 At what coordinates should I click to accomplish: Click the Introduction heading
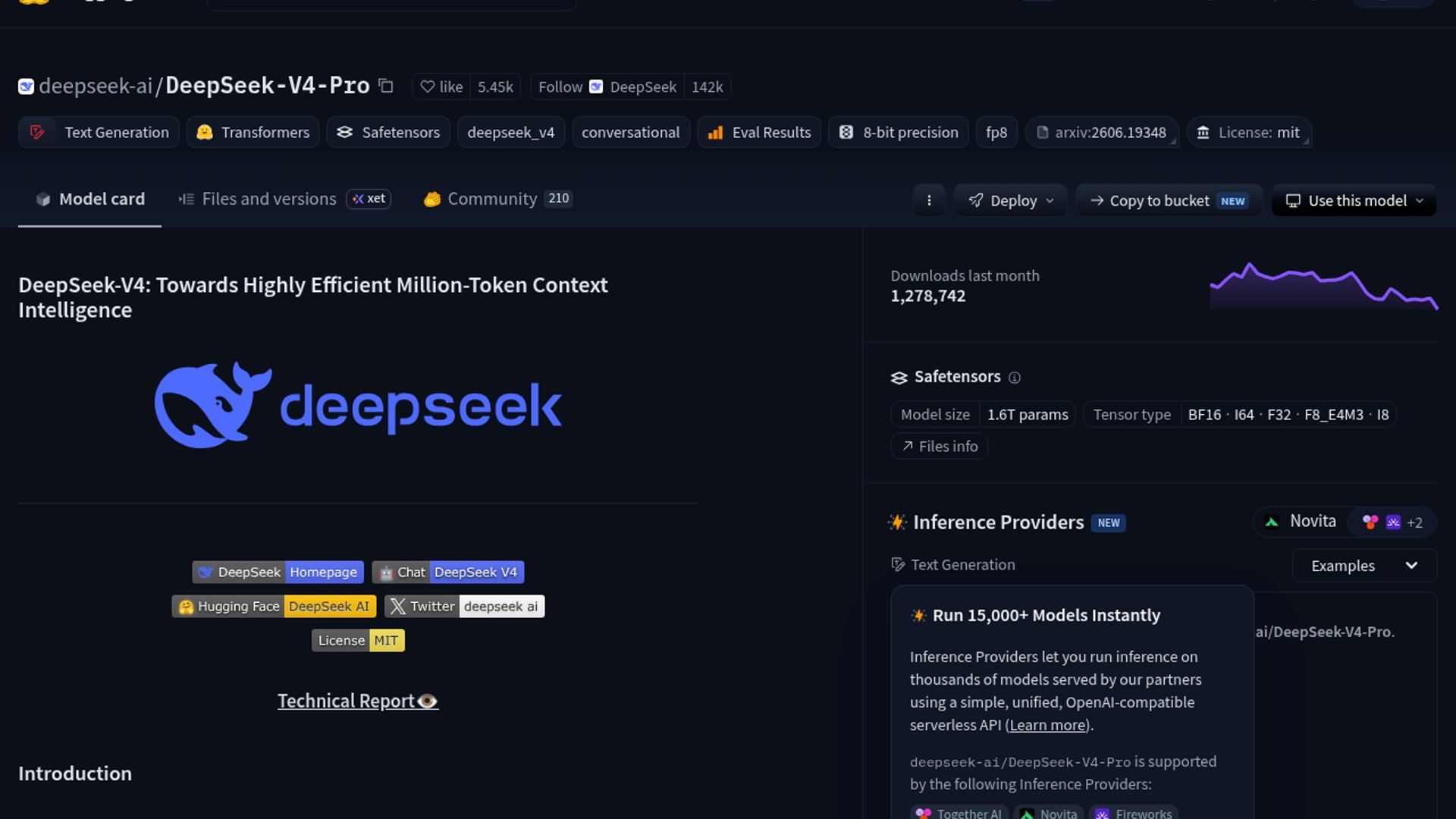pos(75,773)
